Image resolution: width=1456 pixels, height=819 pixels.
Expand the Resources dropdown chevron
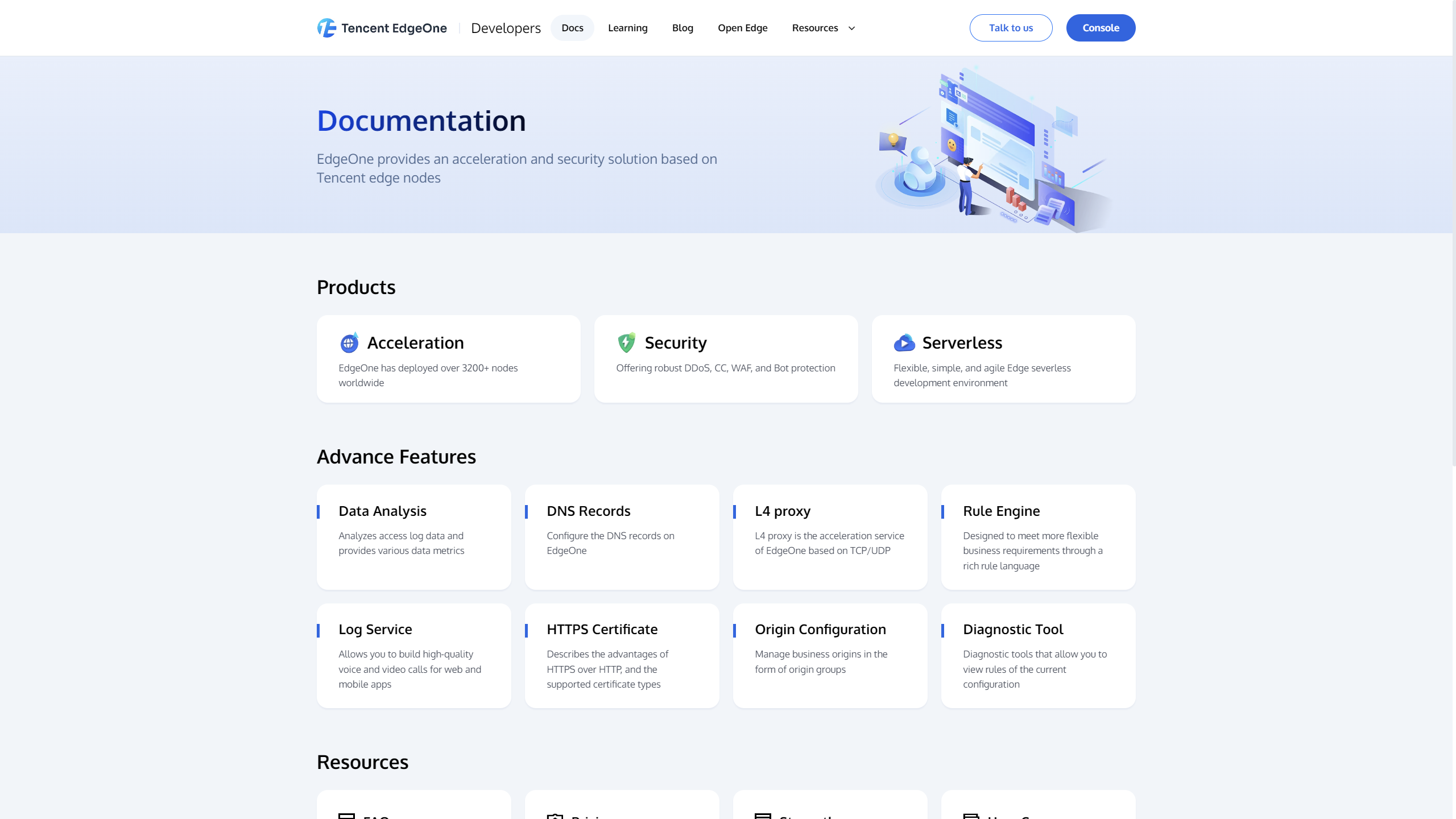coord(851,28)
